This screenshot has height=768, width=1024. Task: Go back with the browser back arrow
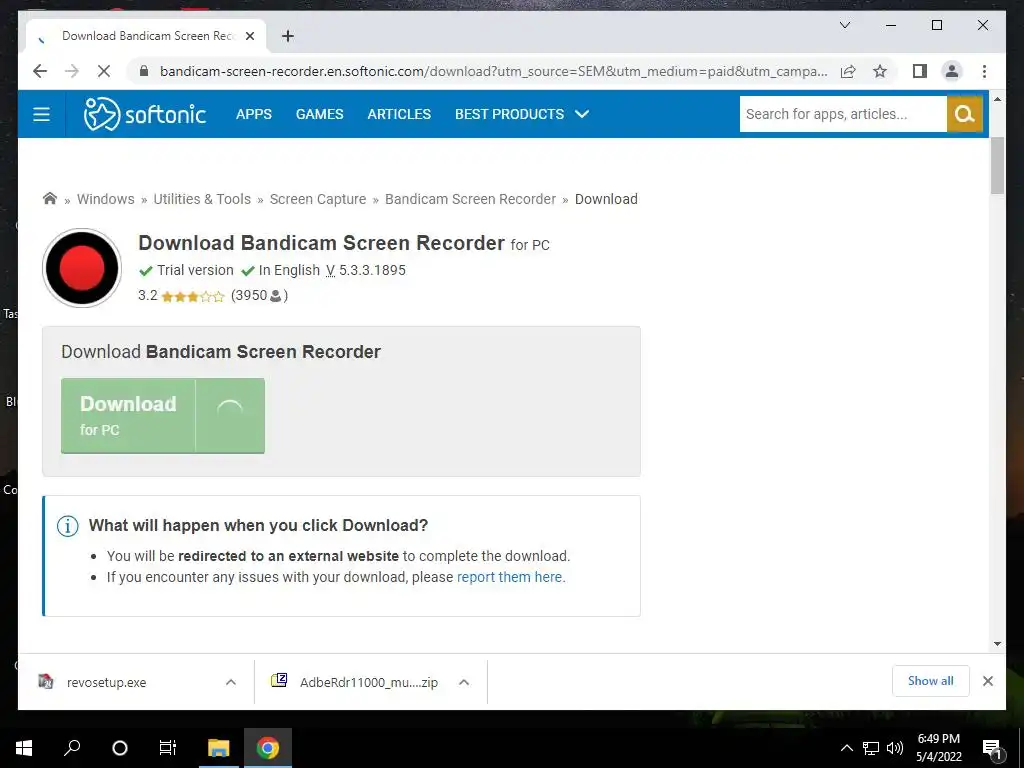tap(40, 71)
